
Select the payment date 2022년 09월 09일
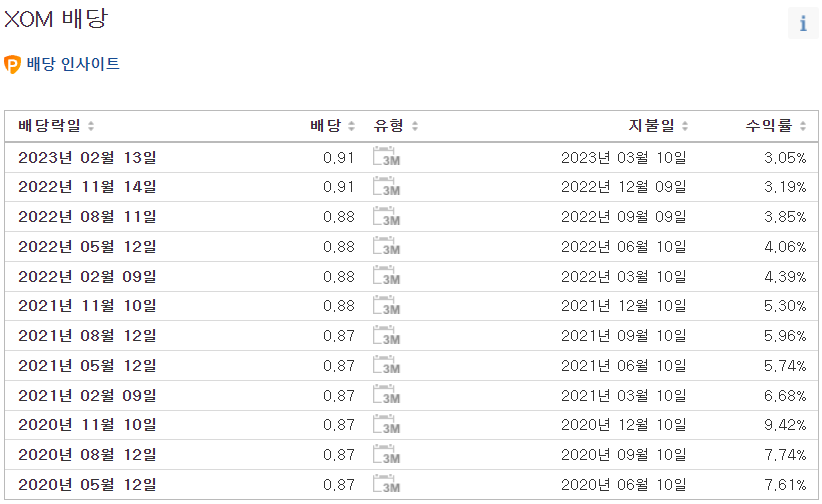pos(623,217)
